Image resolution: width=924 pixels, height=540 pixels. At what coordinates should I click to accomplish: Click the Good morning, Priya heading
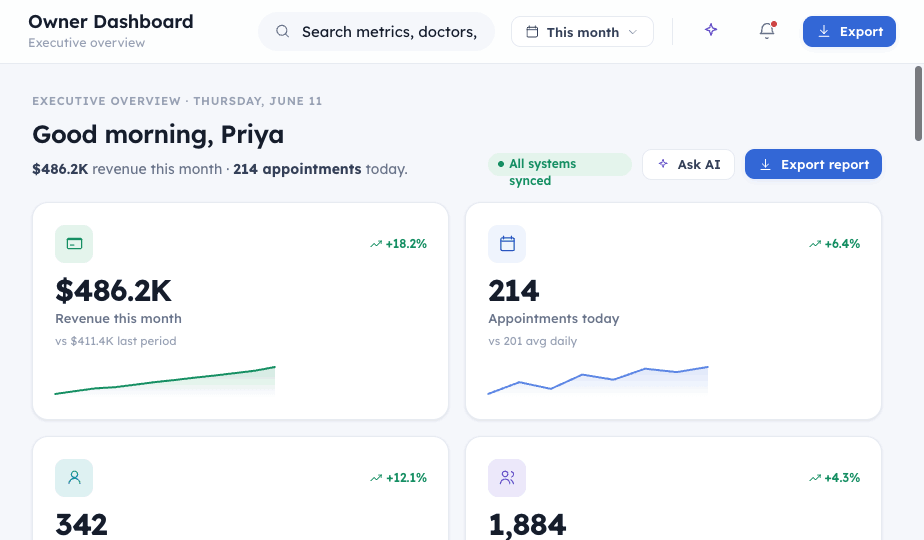tap(158, 134)
